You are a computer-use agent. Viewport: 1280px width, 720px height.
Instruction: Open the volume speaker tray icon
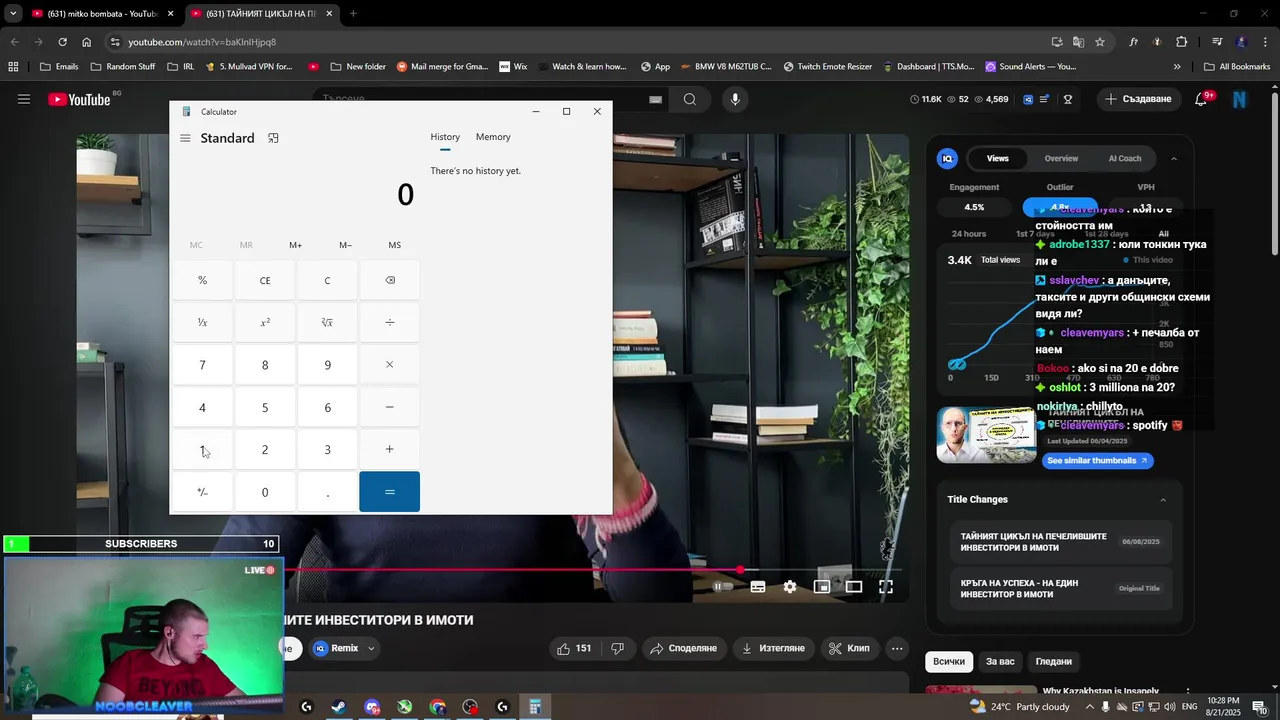(1170, 707)
